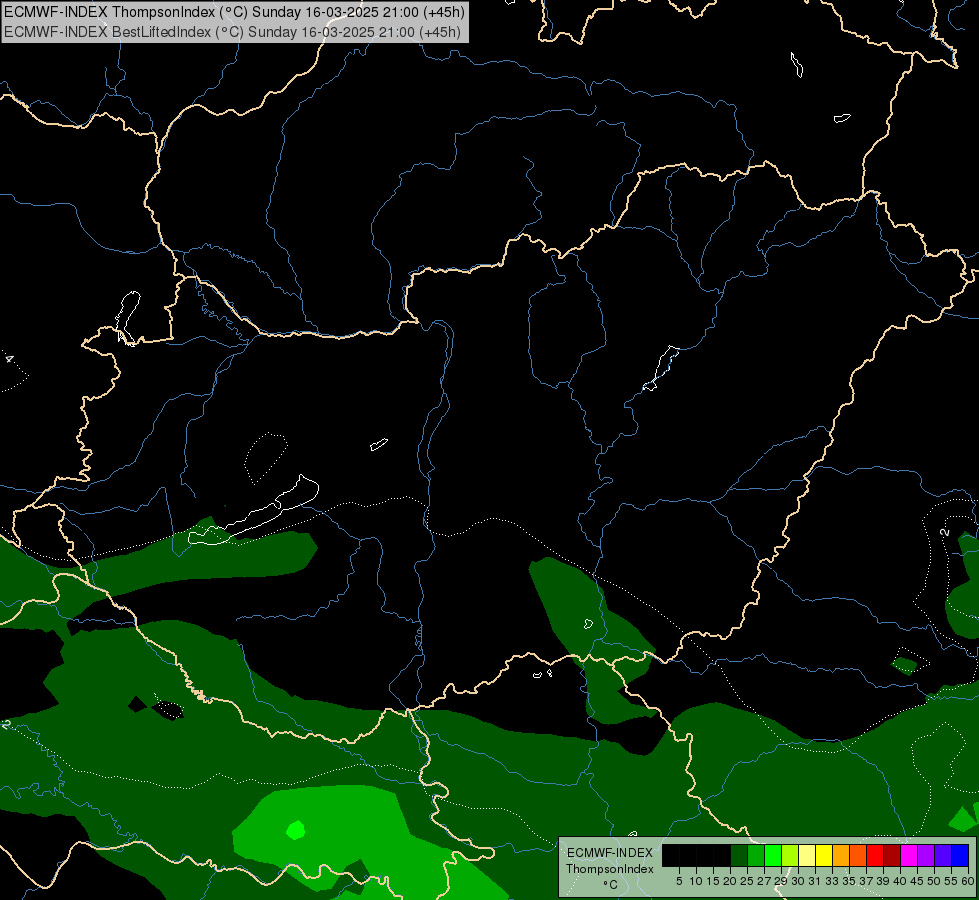Click the legend label 'ECMWF-INDEX'
Image resolution: width=979 pixels, height=900 pixels.
coord(609,853)
